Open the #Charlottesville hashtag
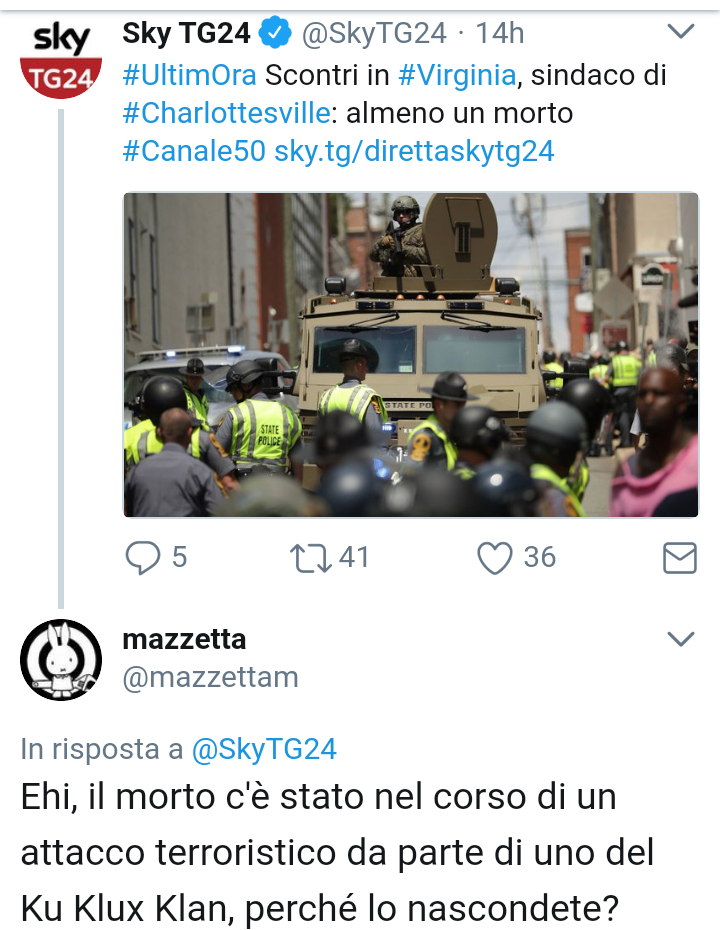This screenshot has height=930, width=720. pyautogui.click(x=226, y=113)
